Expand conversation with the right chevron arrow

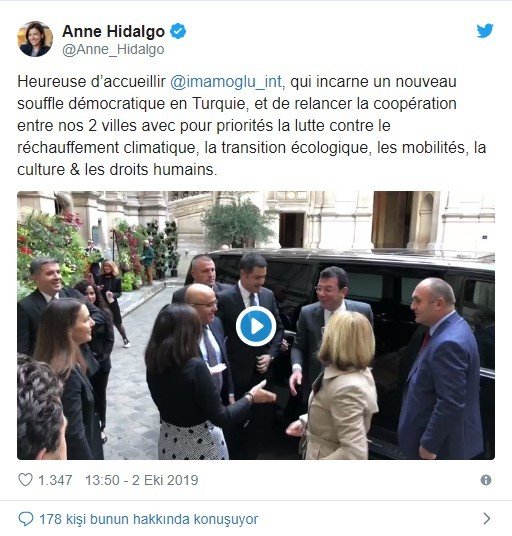[487, 519]
